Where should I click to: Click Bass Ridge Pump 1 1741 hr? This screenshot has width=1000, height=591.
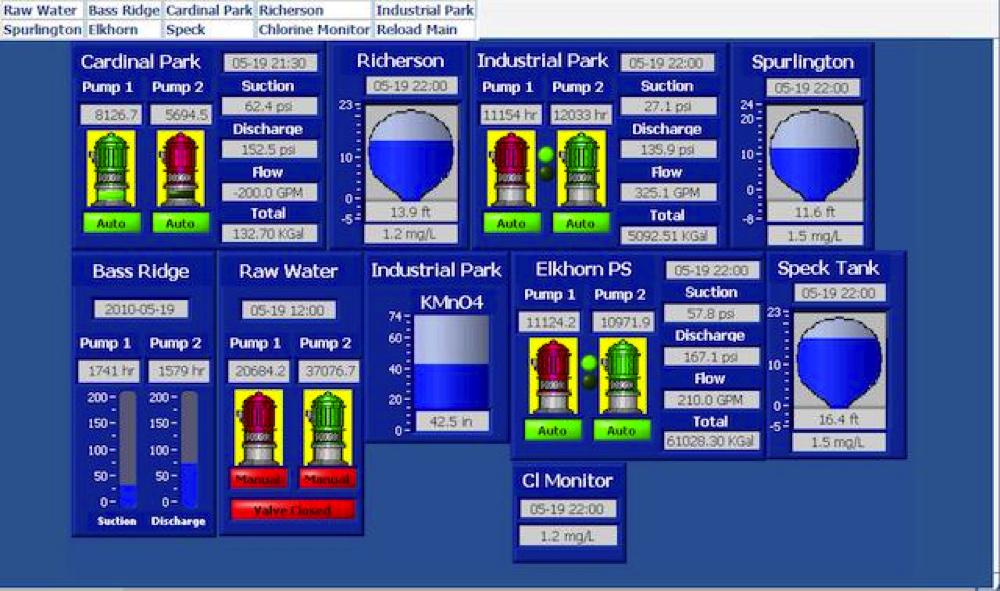coord(108,371)
